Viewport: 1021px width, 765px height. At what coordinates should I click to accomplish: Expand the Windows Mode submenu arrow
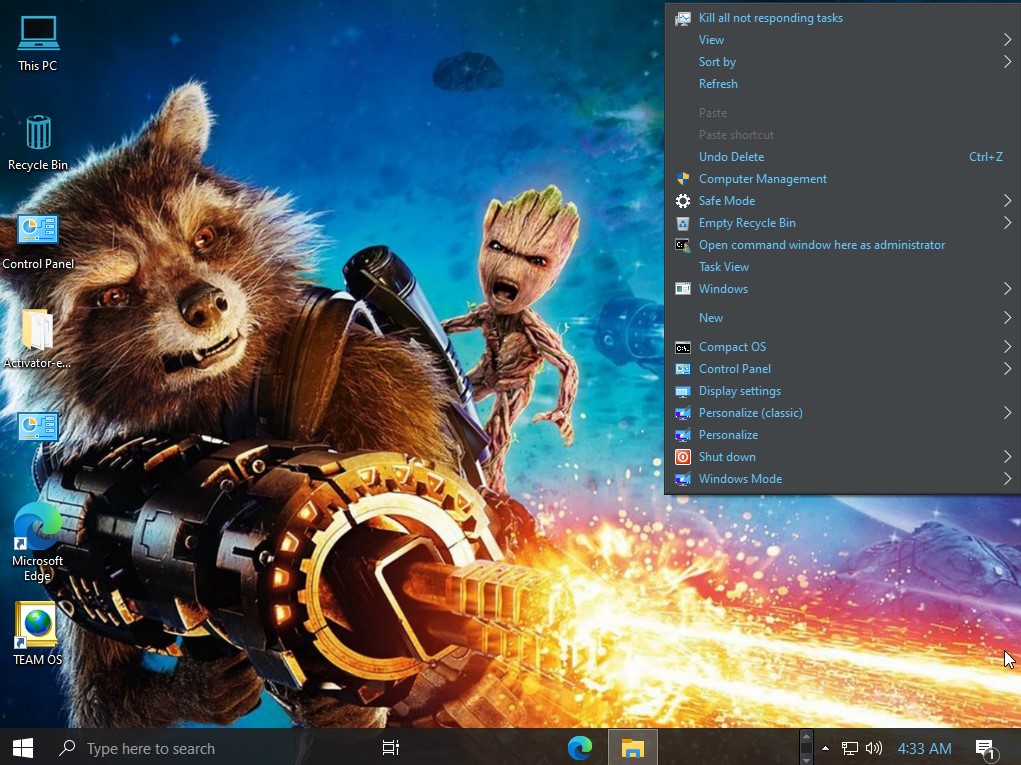[1007, 479]
